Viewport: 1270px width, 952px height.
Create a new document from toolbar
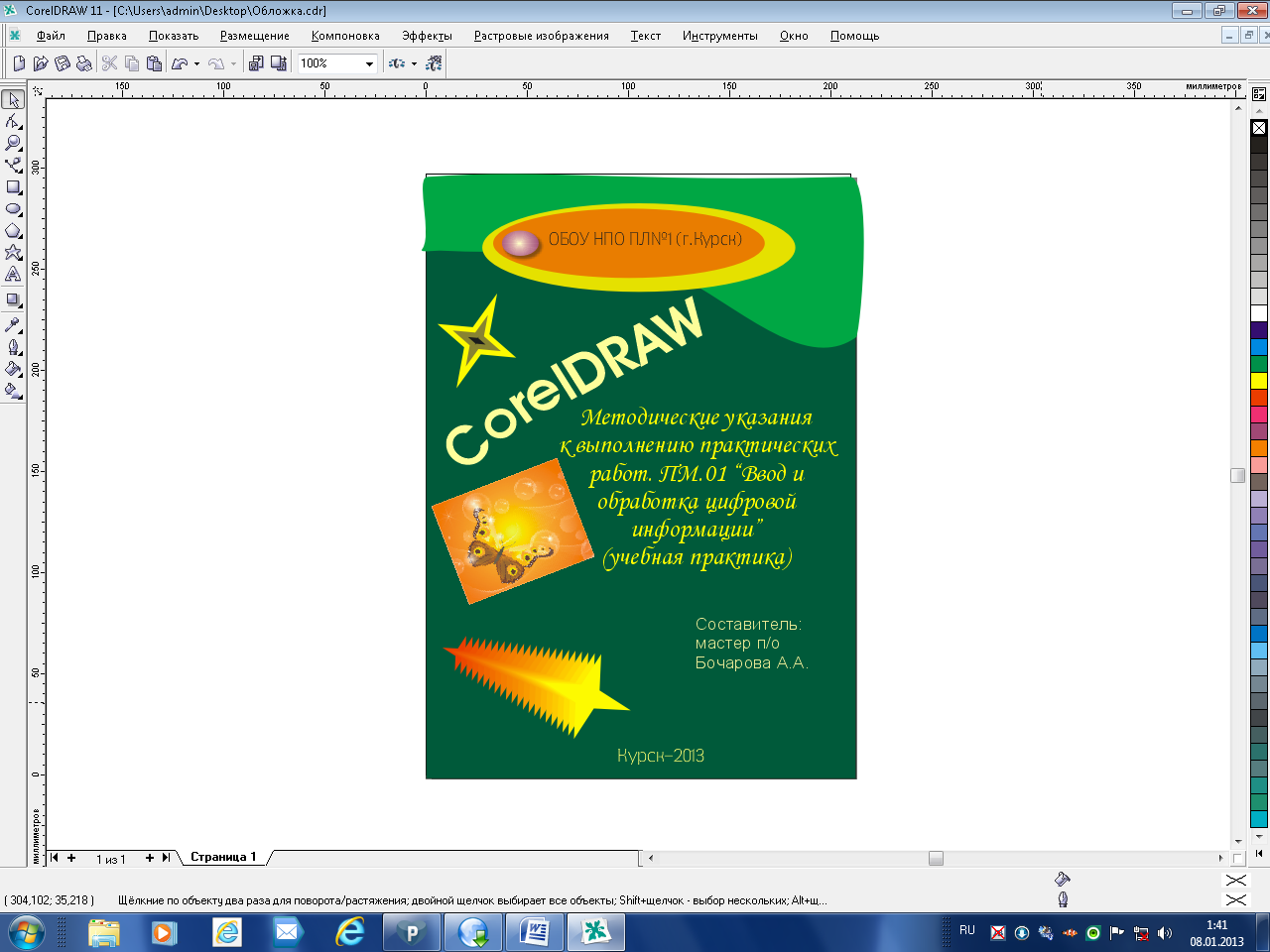point(19,63)
